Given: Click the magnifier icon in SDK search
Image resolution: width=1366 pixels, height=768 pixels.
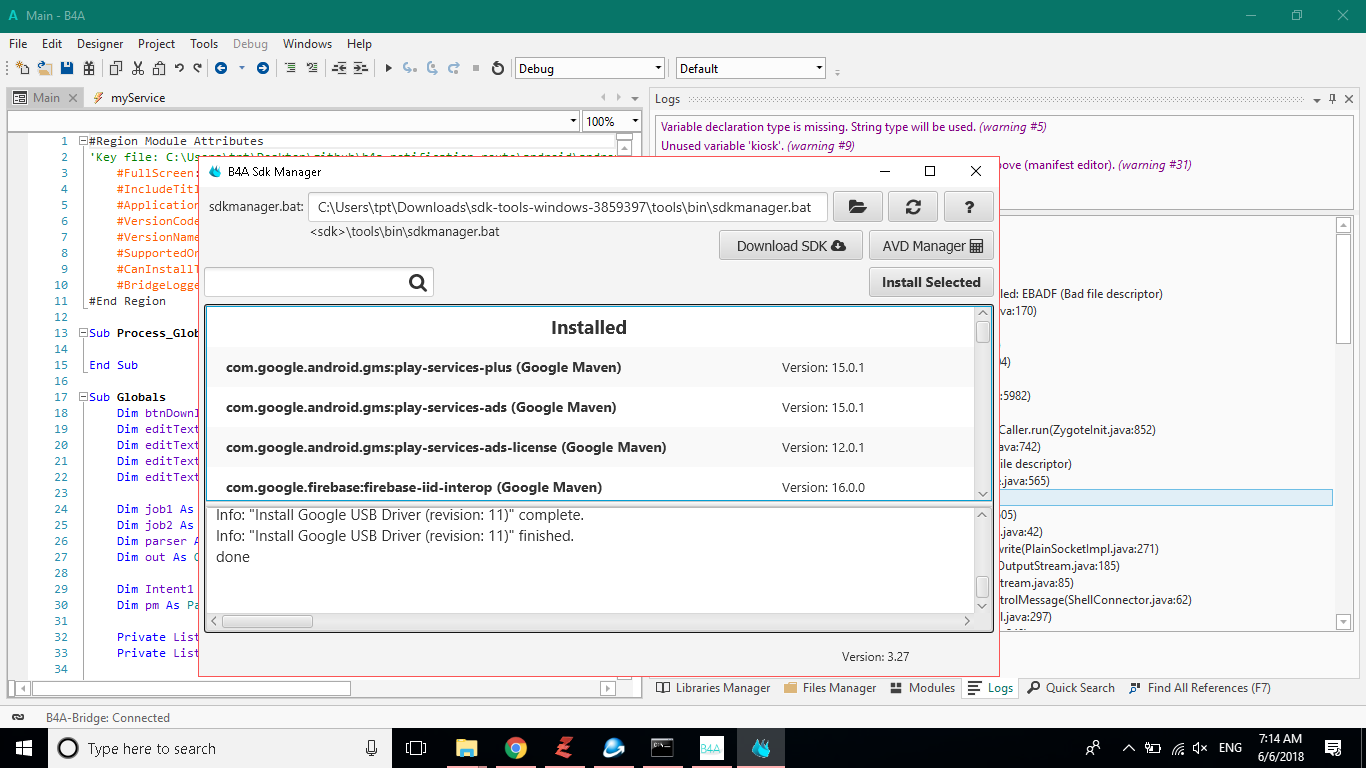Looking at the screenshot, I should [418, 283].
